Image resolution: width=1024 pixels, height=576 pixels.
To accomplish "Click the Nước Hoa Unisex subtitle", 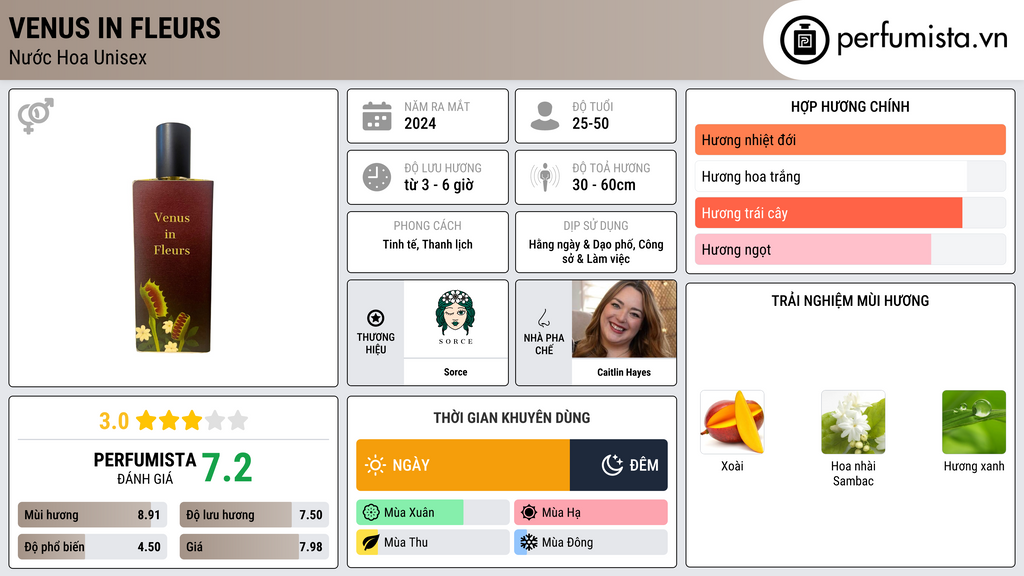I will pyautogui.click(x=78, y=57).
